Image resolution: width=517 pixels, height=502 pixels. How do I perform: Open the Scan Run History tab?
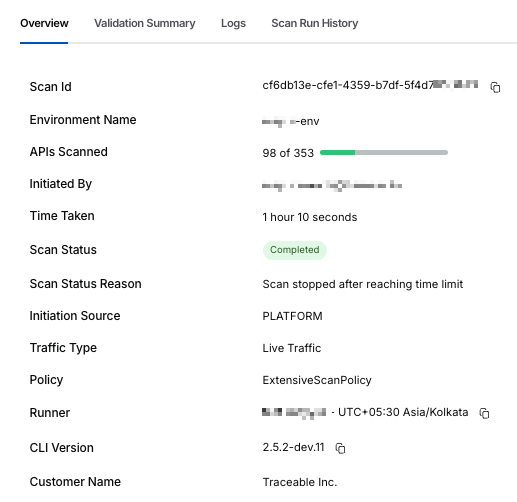(315, 23)
